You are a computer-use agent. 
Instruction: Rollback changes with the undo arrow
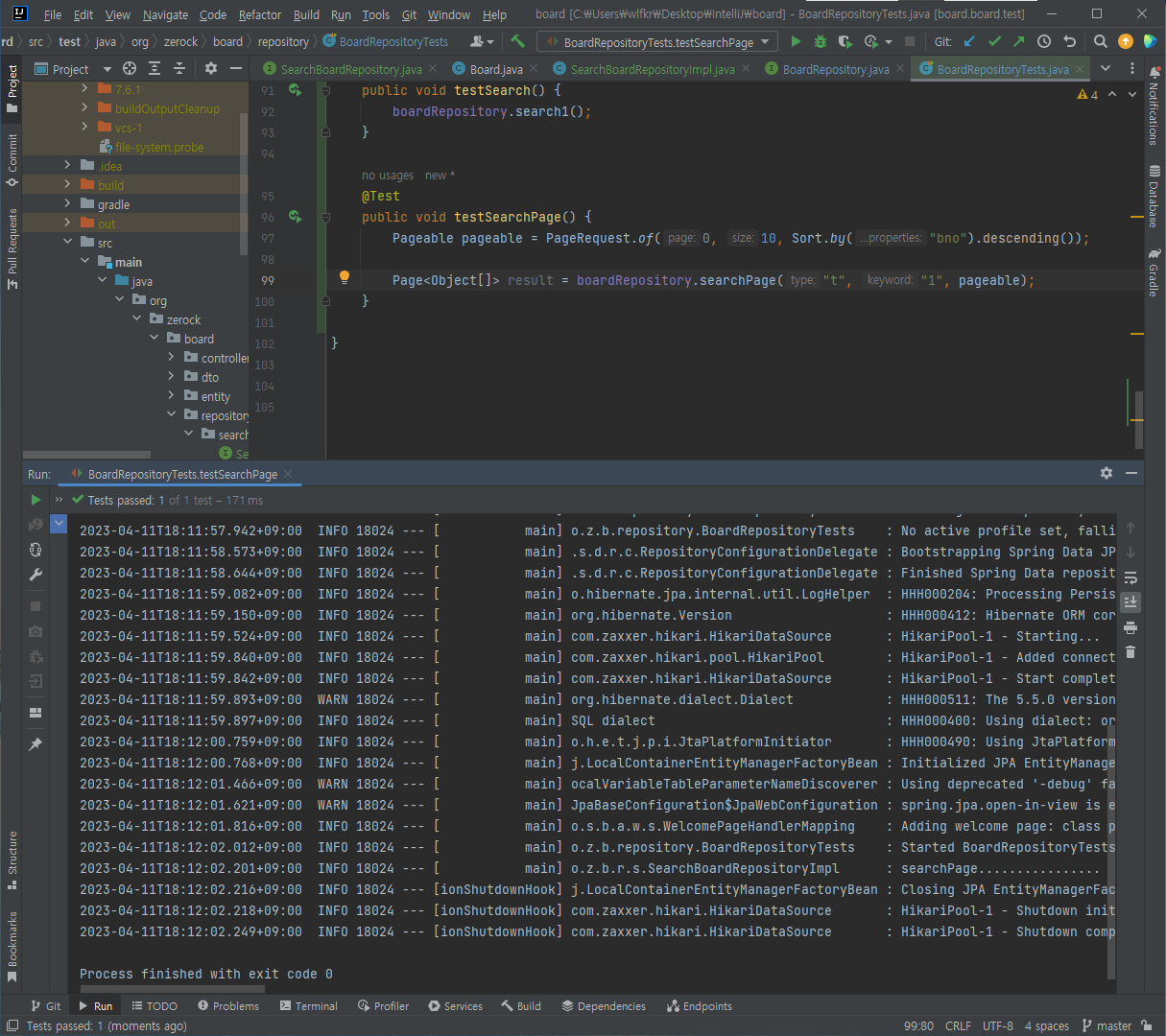click(1069, 41)
